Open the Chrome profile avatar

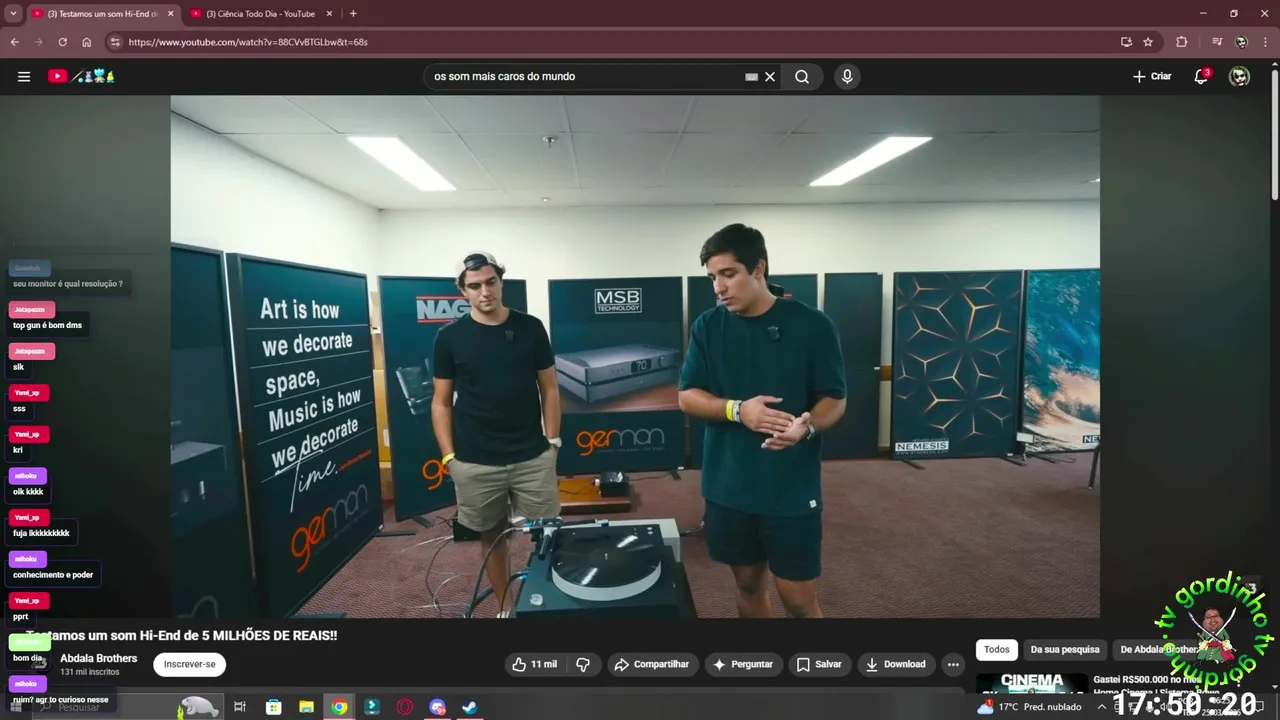1241,42
